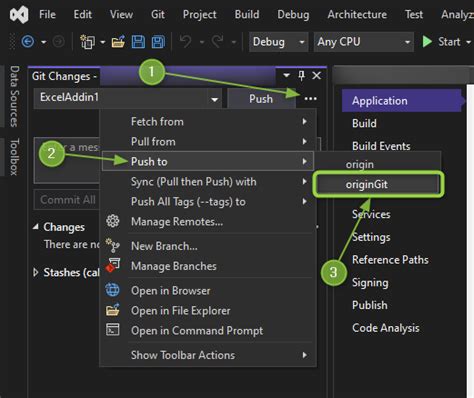Select the Publish properties tab

click(370, 305)
